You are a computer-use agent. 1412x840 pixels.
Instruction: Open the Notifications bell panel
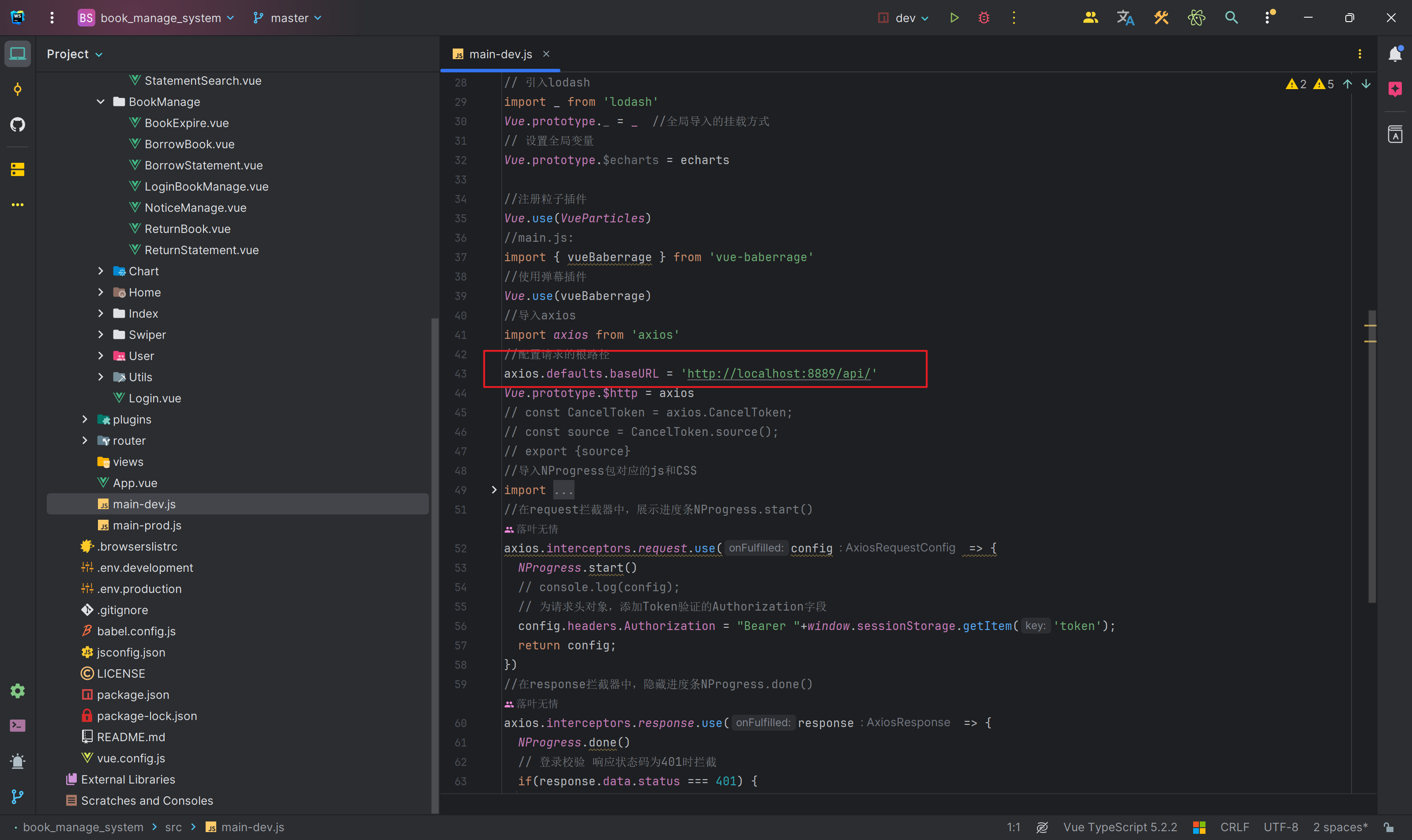coord(1395,54)
